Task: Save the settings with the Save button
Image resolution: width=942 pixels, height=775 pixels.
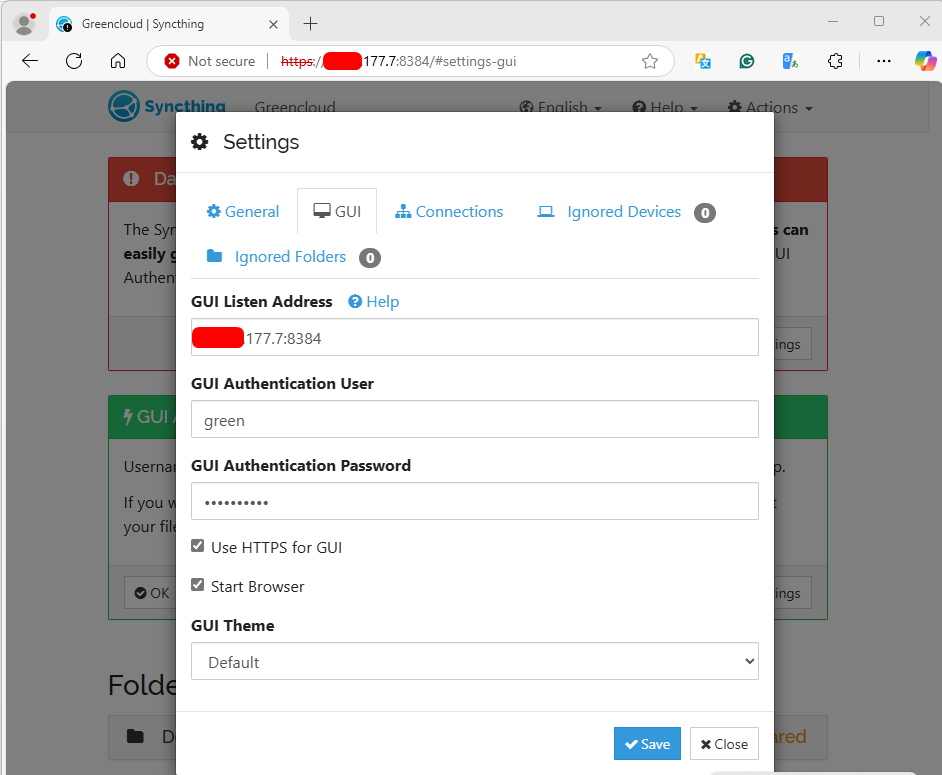Action: pyautogui.click(x=647, y=744)
